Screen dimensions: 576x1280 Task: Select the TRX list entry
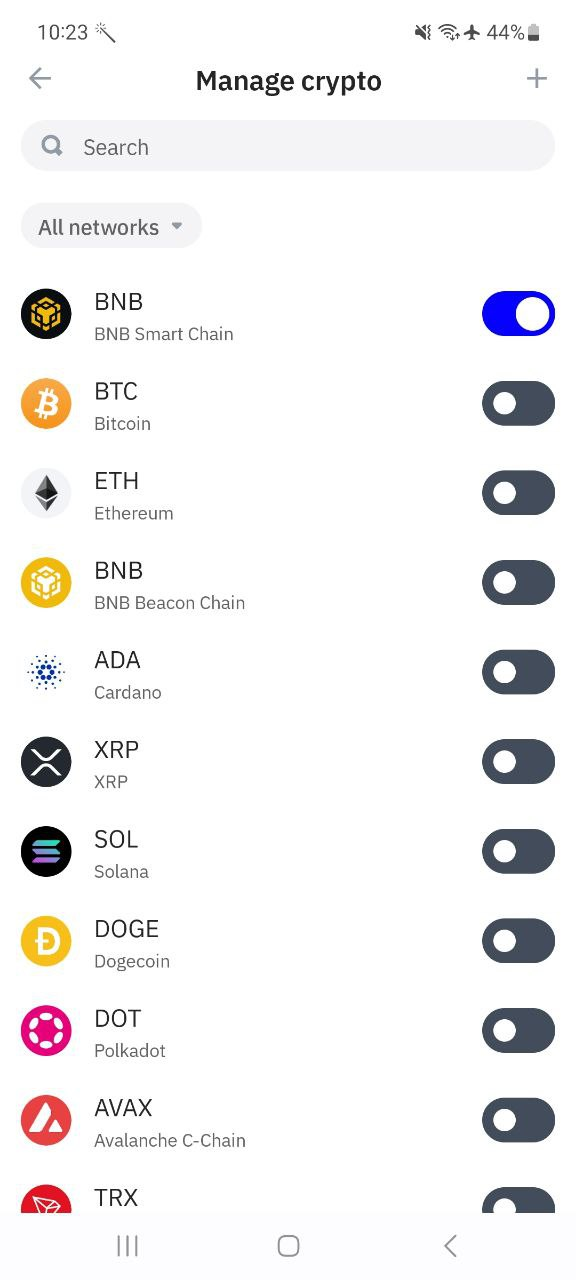(288, 1196)
